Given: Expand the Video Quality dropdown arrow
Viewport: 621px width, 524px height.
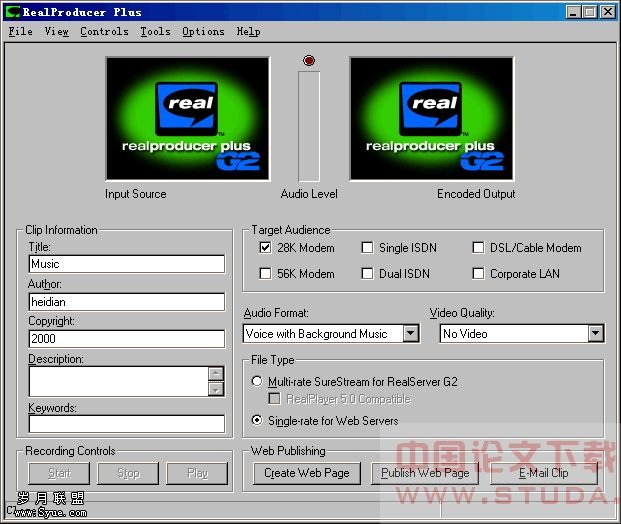Looking at the screenshot, I should (x=595, y=333).
